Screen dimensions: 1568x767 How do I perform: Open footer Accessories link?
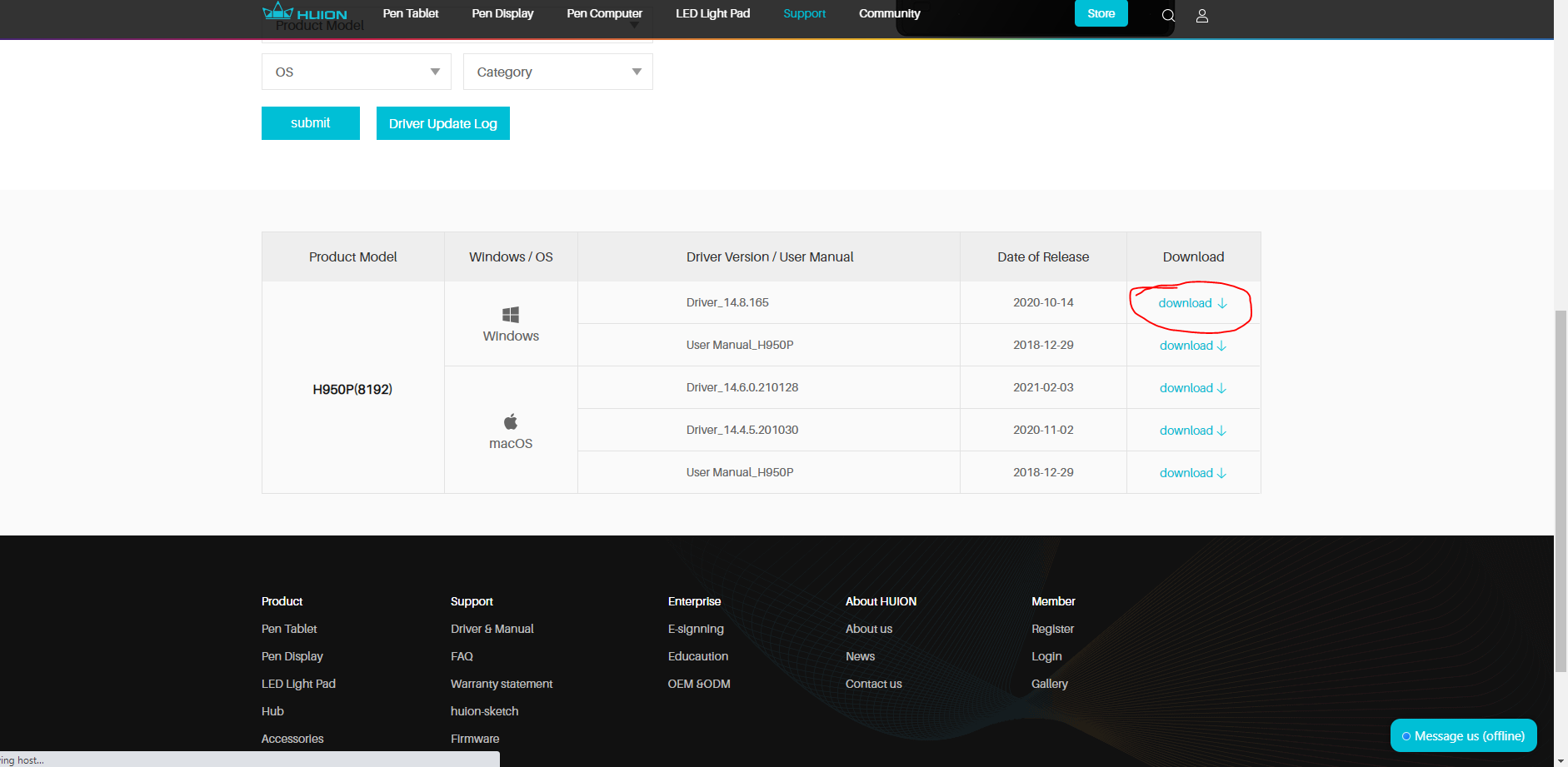(292, 739)
